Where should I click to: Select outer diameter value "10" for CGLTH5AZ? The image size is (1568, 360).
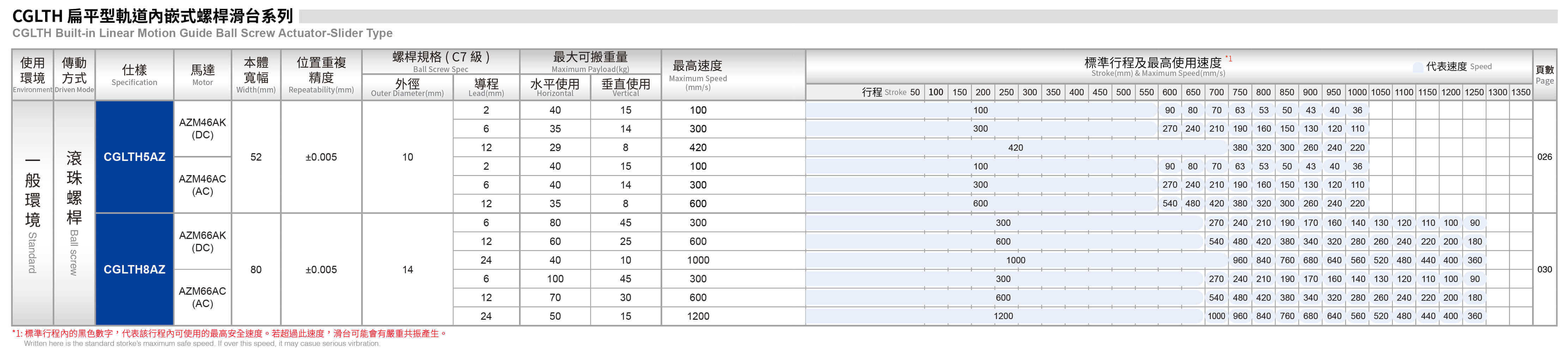pos(408,157)
